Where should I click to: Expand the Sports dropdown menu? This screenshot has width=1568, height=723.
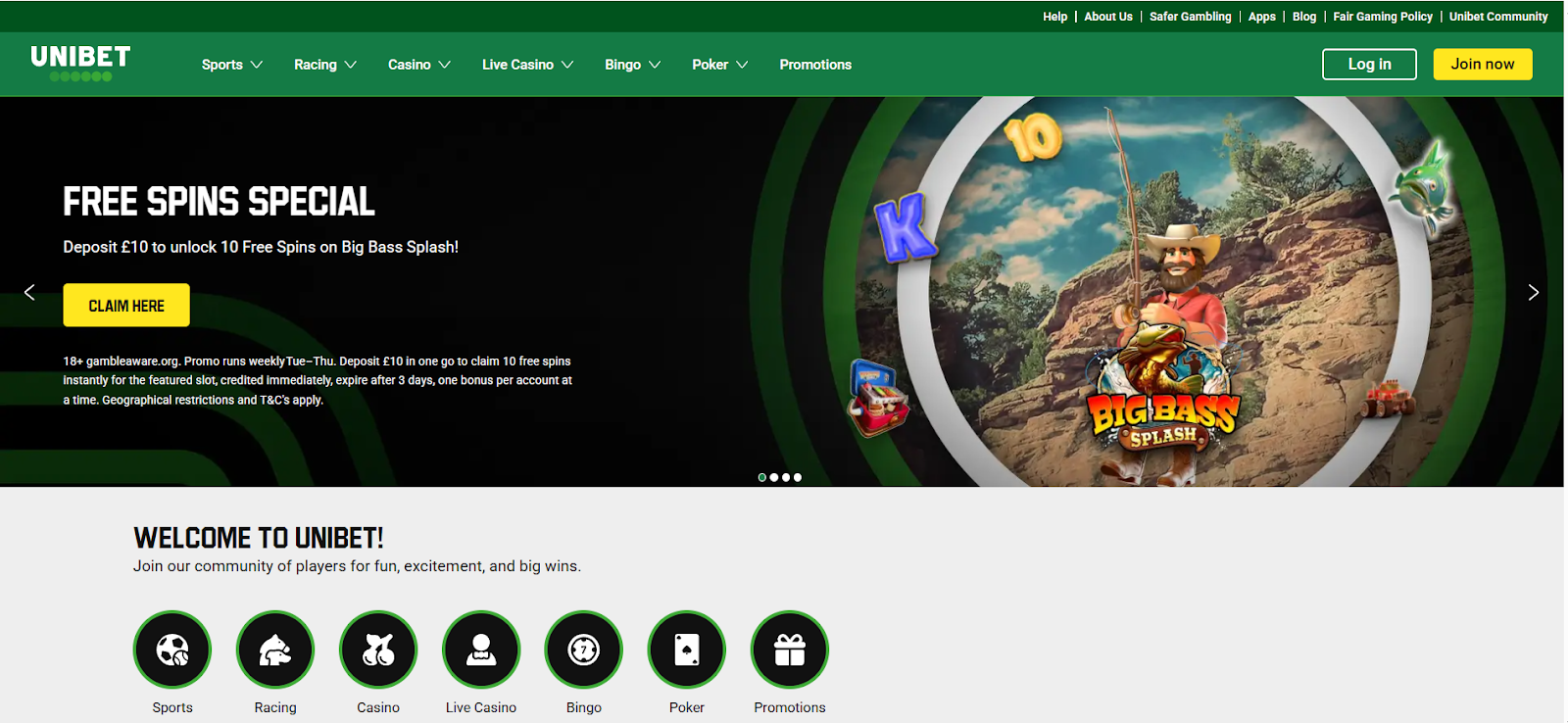[232, 65]
